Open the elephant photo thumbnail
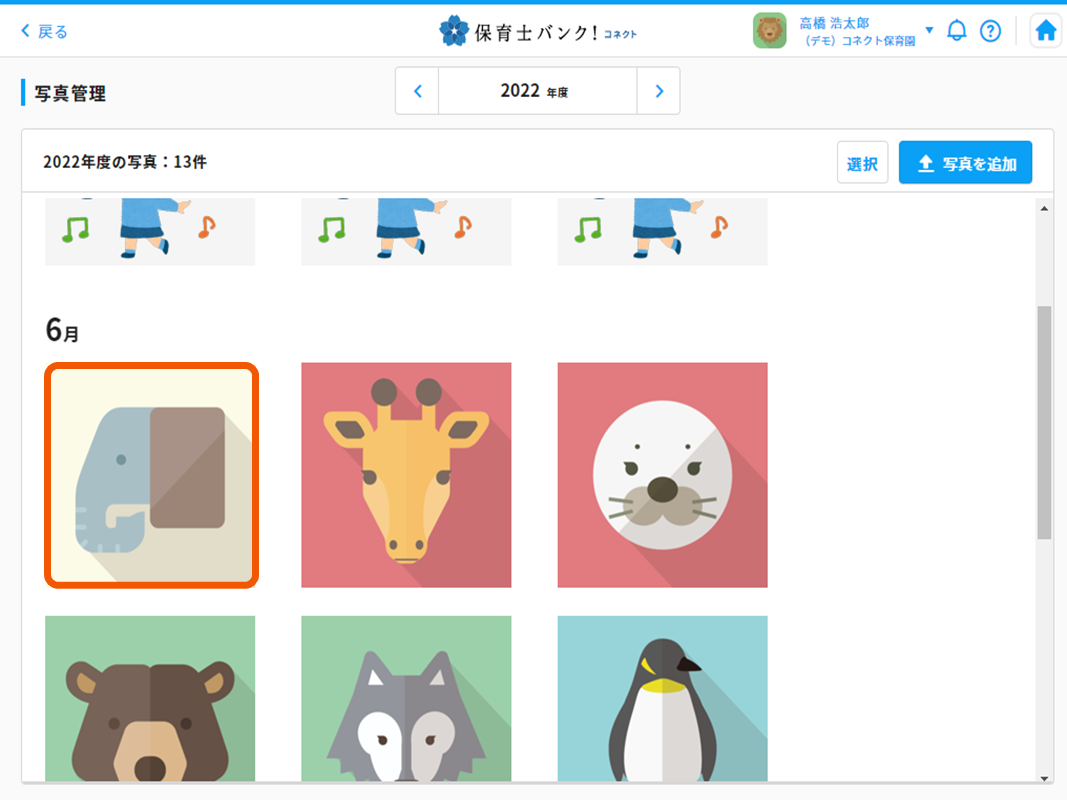Image resolution: width=1067 pixels, height=800 pixels. tap(151, 475)
